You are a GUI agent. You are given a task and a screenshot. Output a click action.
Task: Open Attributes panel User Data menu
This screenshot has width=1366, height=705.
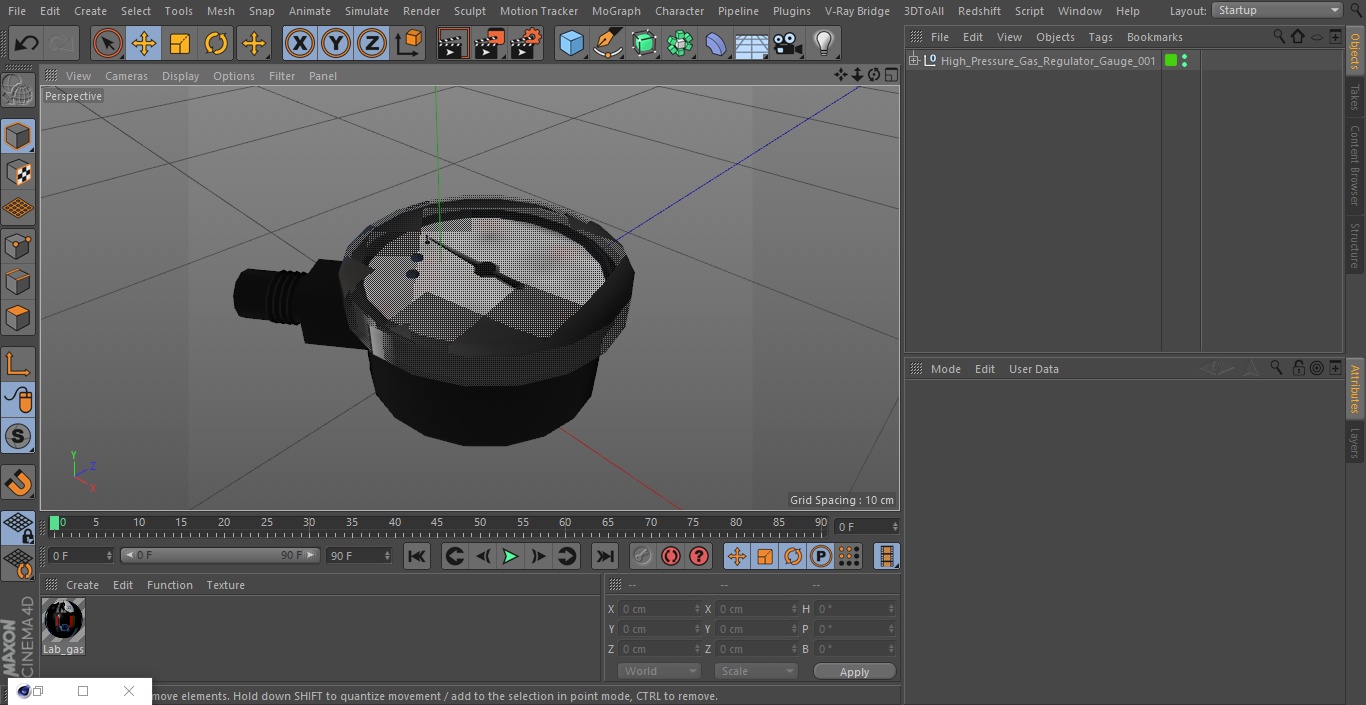(1033, 369)
